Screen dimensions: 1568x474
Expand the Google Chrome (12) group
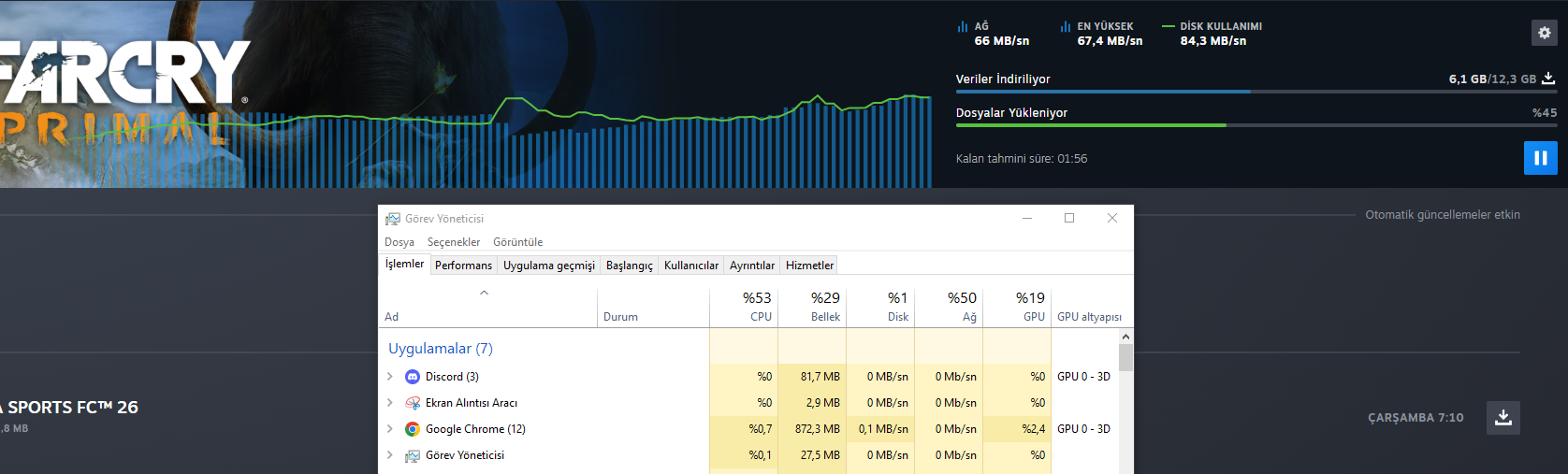[x=390, y=429]
